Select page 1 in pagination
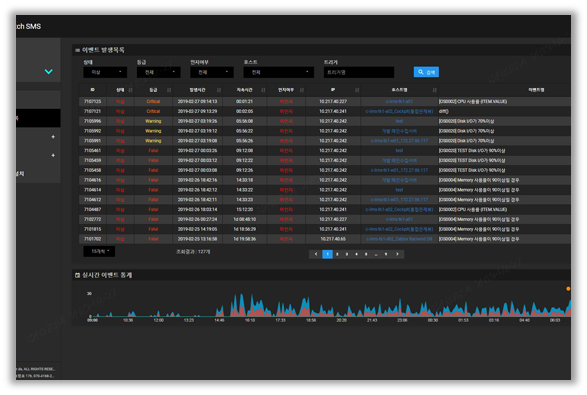Image resolution: width=587 pixels, height=395 pixels. 327,254
